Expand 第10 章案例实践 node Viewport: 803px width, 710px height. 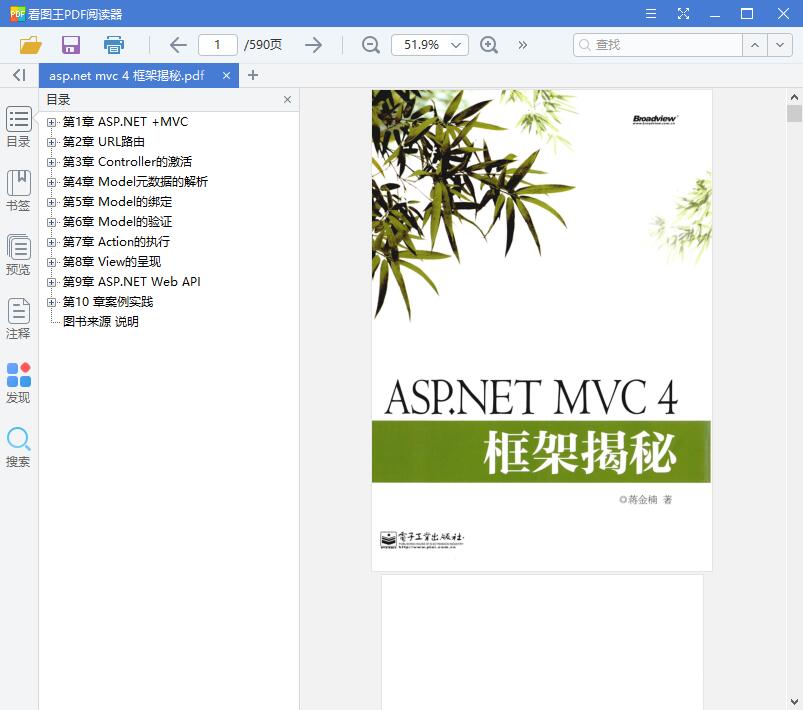(51, 302)
